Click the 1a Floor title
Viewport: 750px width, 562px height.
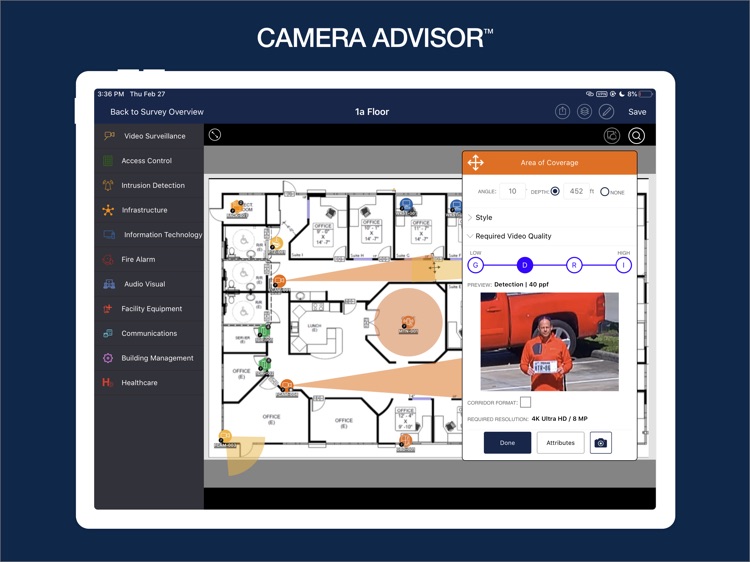372,112
